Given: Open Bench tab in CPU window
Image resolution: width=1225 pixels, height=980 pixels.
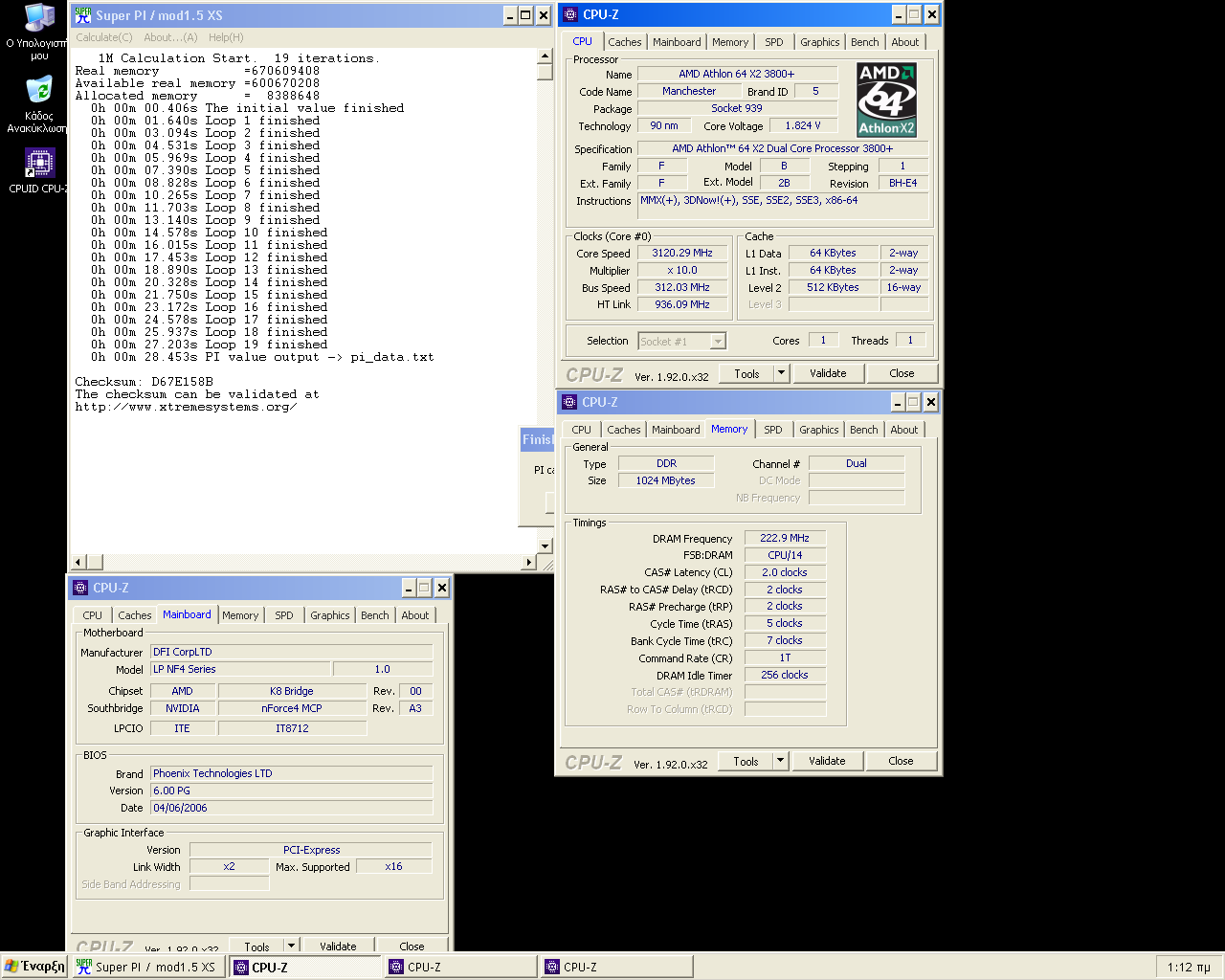Looking at the screenshot, I should (865, 42).
